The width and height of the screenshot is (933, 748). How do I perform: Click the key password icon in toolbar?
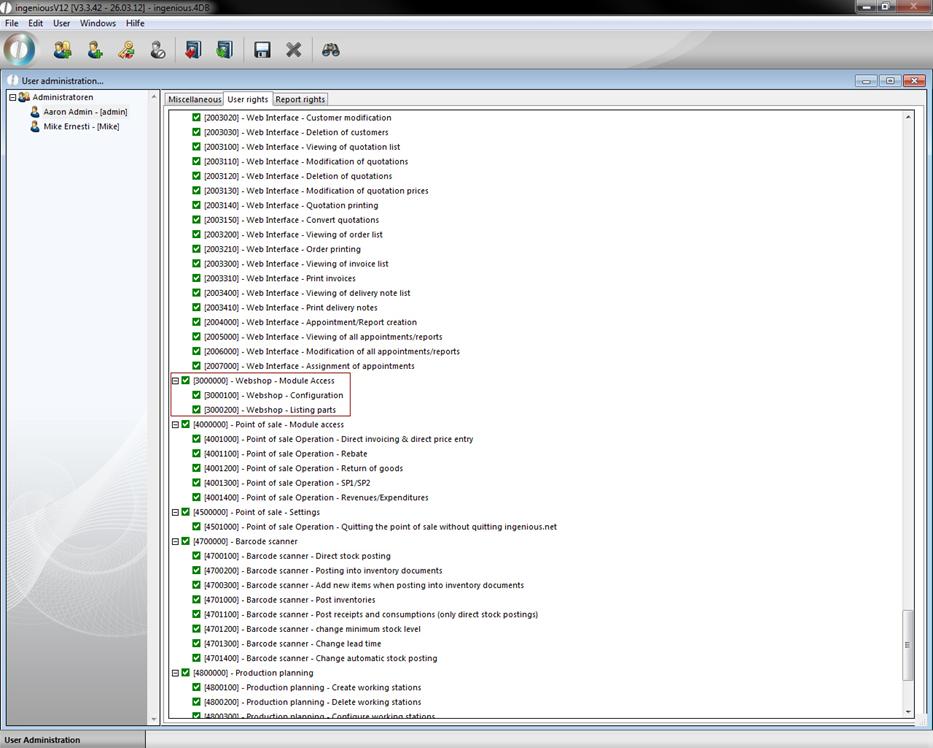click(x=126, y=49)
